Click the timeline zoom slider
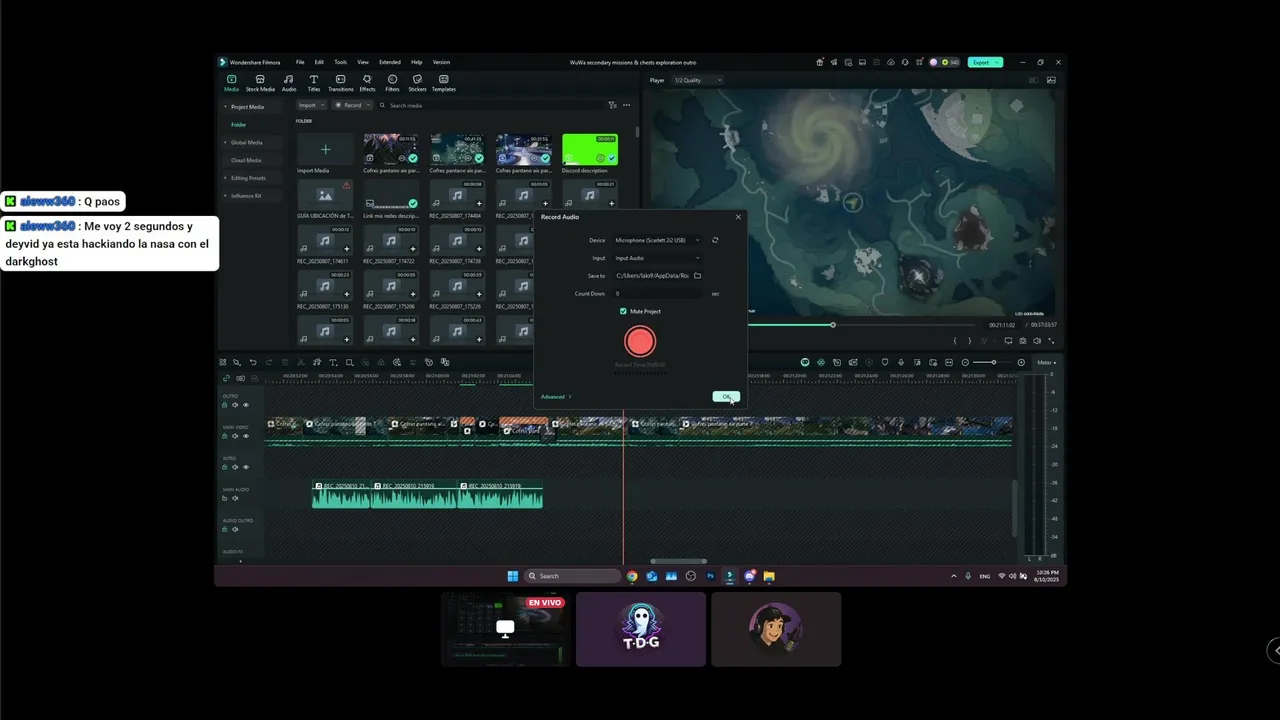 (x=993, y=362)
